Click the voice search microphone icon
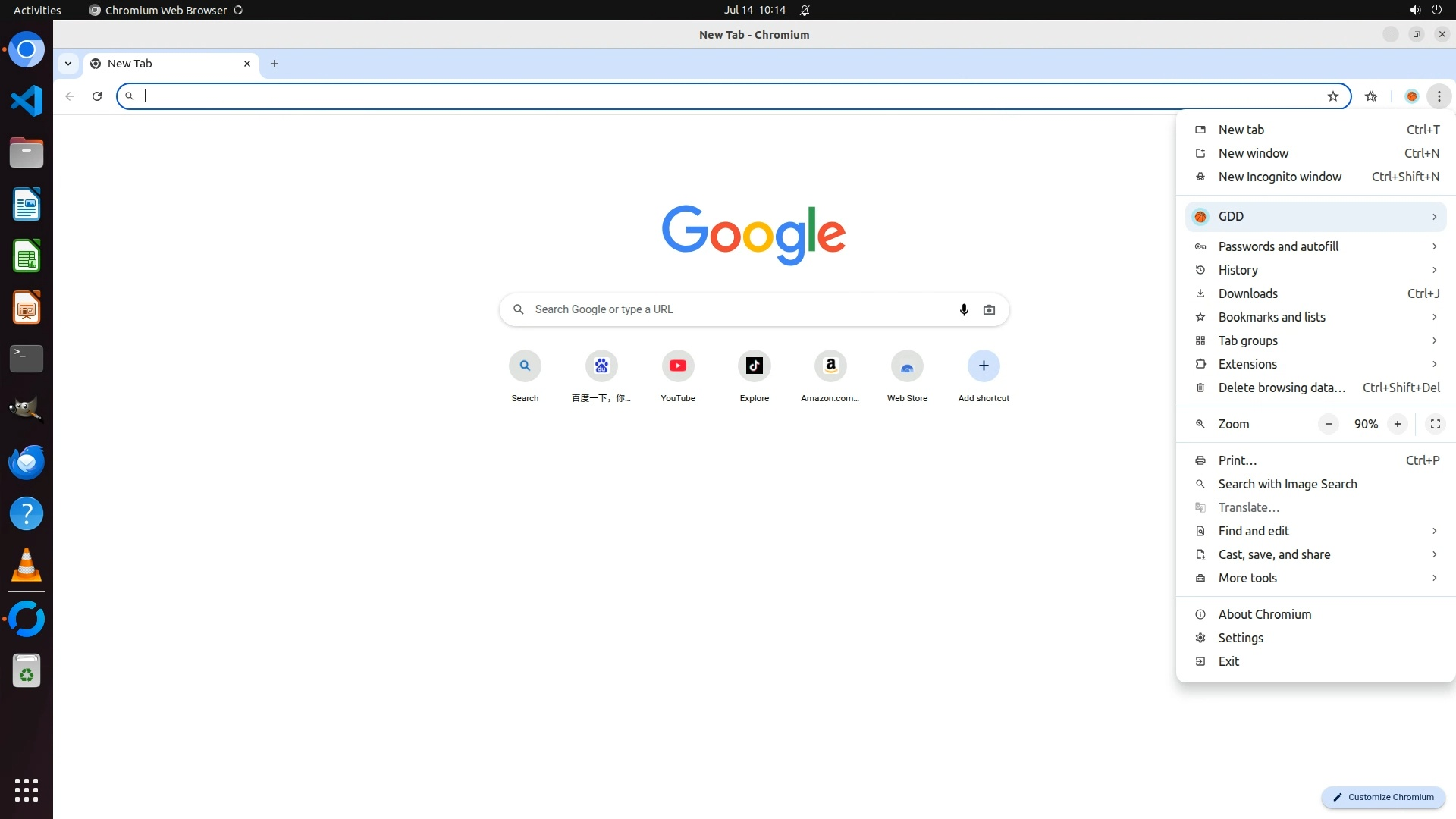Image resolution: width=1456 pixels, height=819 pixels. pos(964,309)
